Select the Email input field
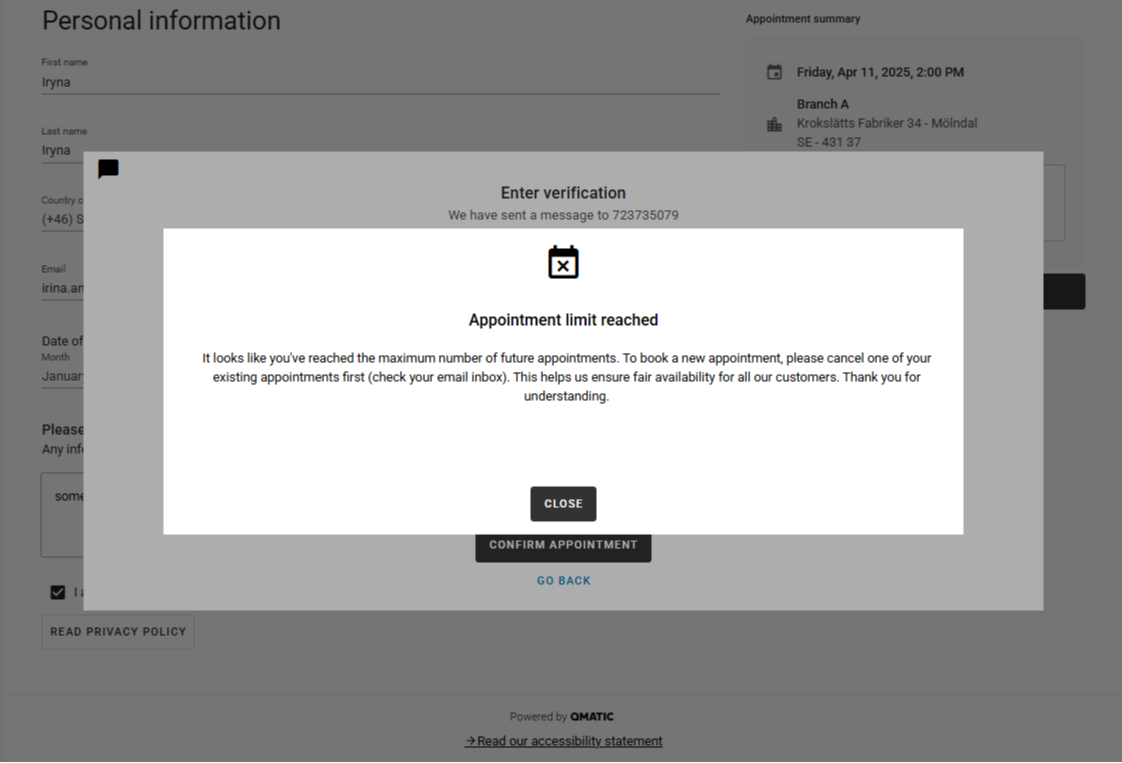 coord(62,288)
